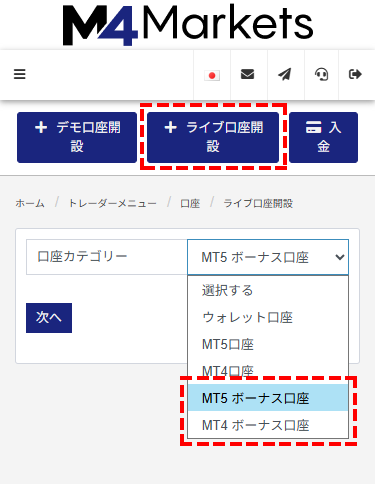Click the logout arrow icon

pos(355,74)
